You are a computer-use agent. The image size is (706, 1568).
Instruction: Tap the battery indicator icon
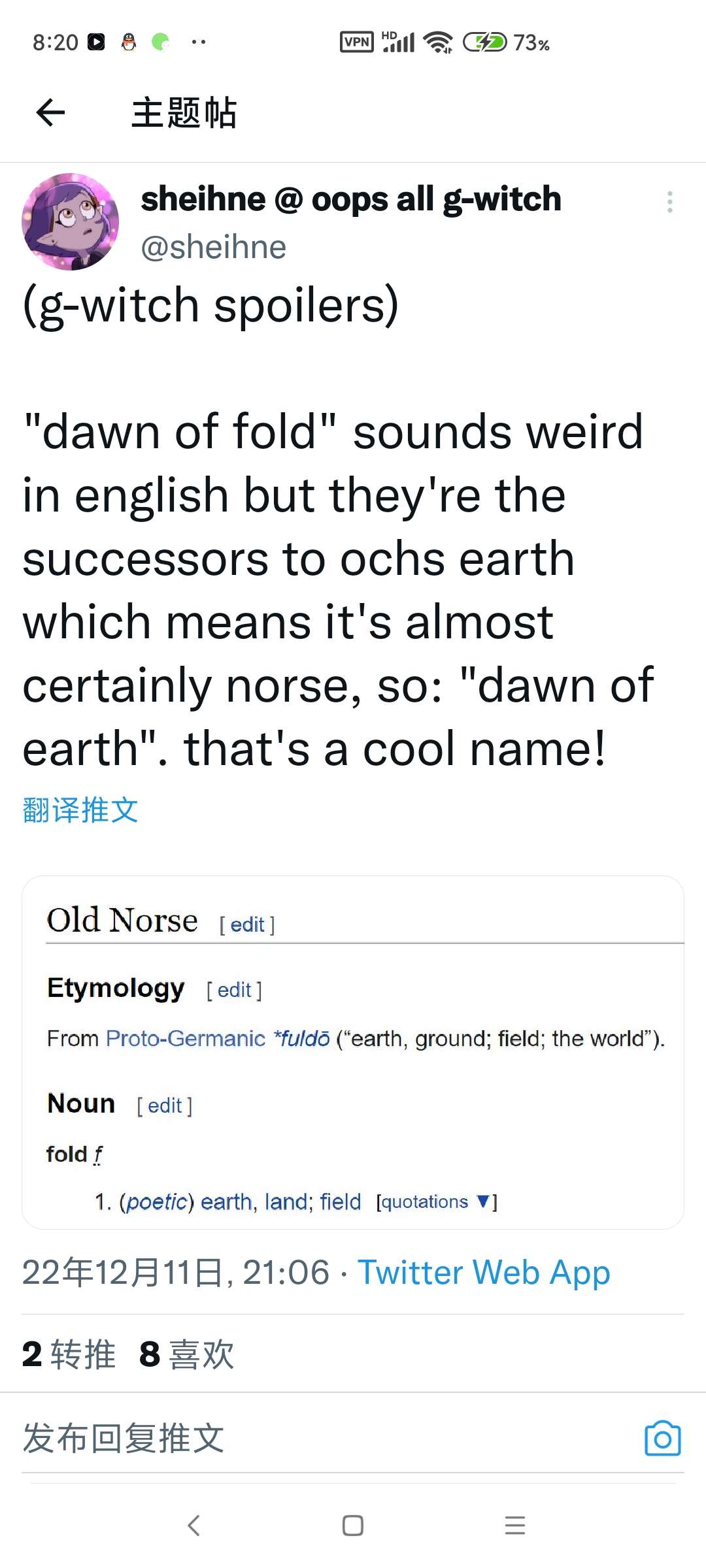pyautogui.click(x=484, y=42)
